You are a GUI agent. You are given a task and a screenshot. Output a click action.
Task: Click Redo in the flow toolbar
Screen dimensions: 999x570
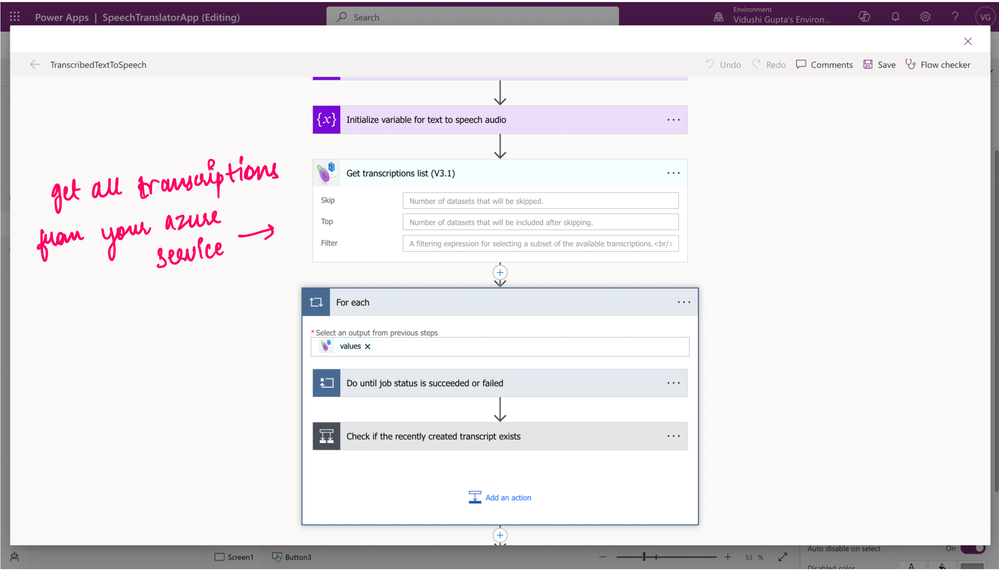(769, 64)
